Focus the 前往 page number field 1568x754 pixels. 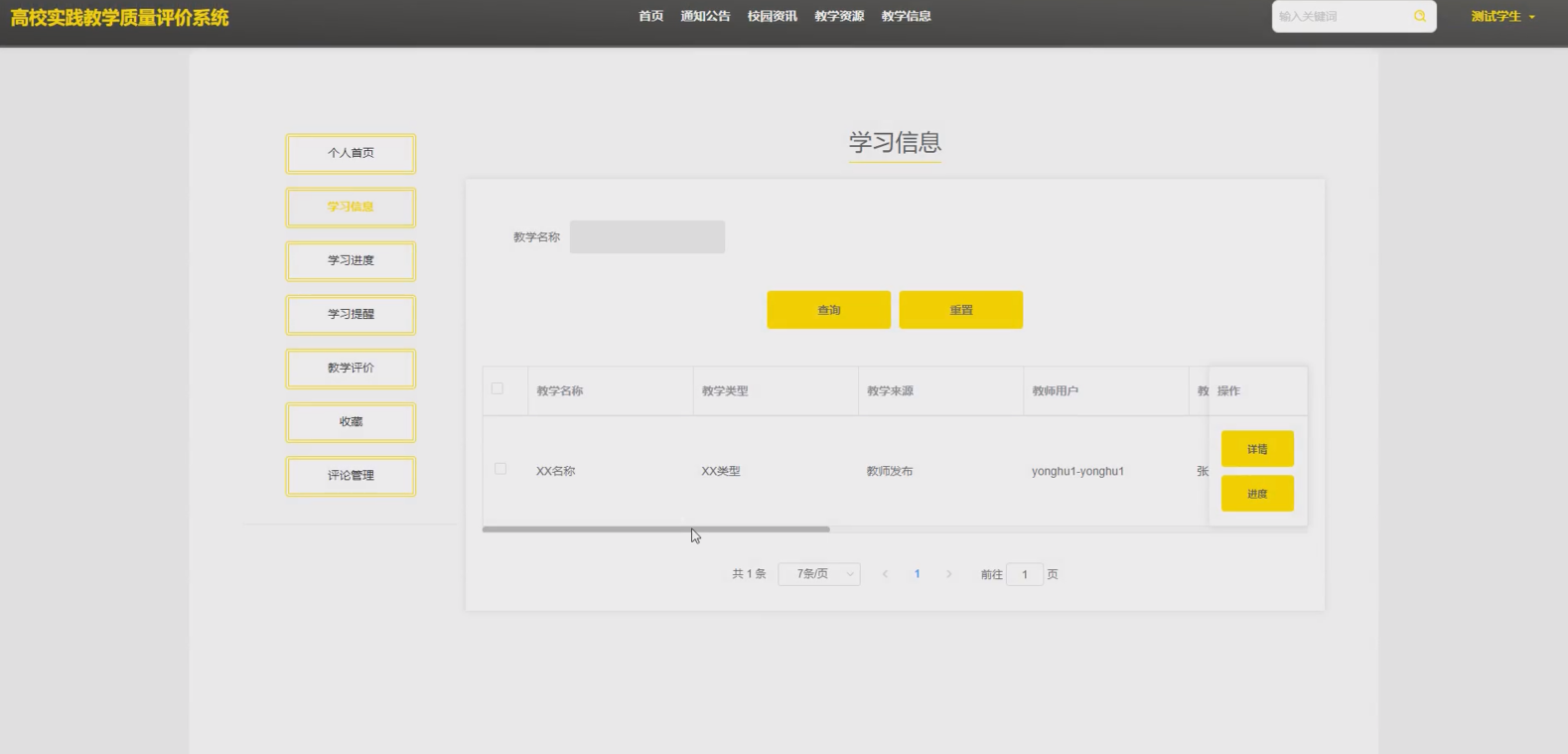[1024, 574]
